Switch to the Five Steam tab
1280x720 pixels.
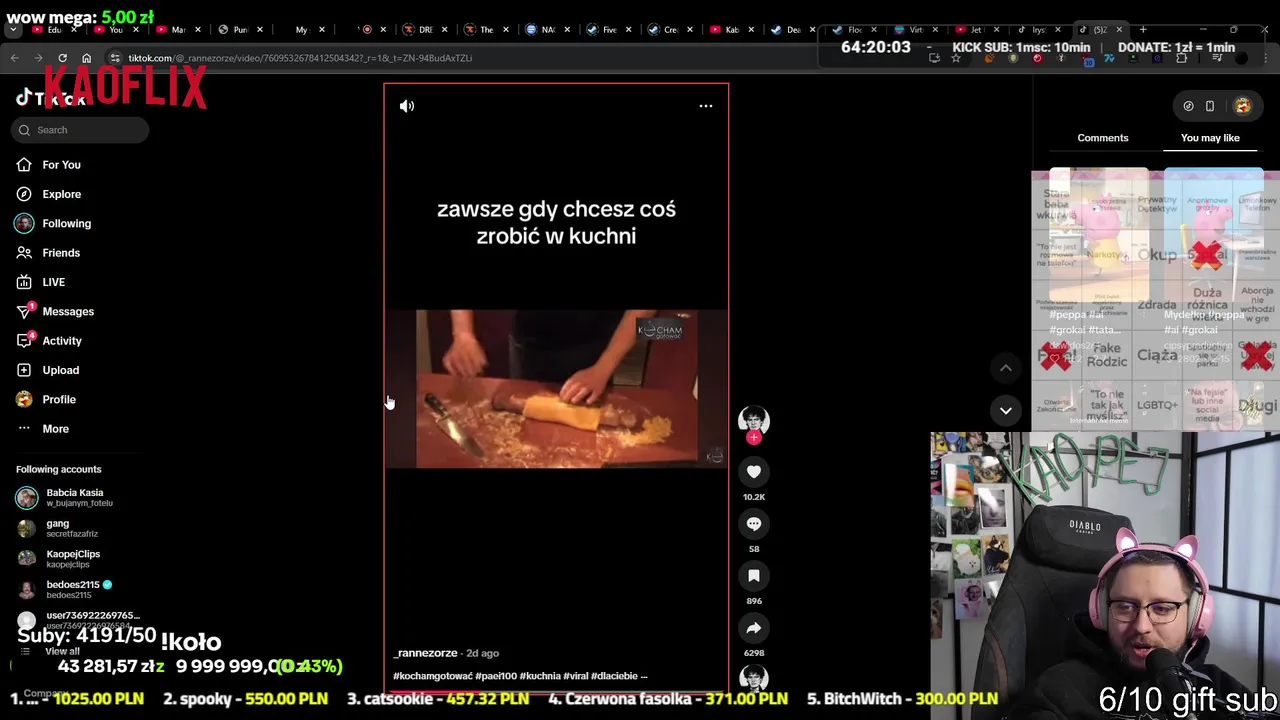608,30
